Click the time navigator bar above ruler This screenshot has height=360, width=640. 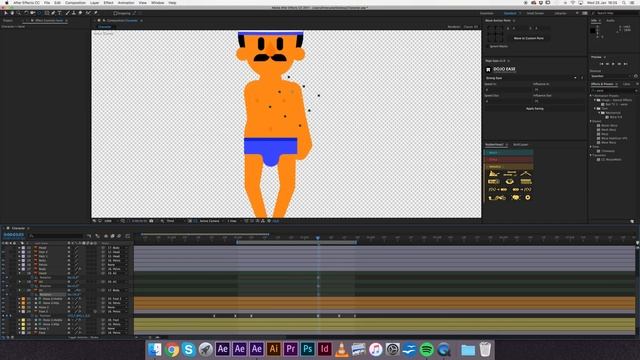tap(205, 234)
